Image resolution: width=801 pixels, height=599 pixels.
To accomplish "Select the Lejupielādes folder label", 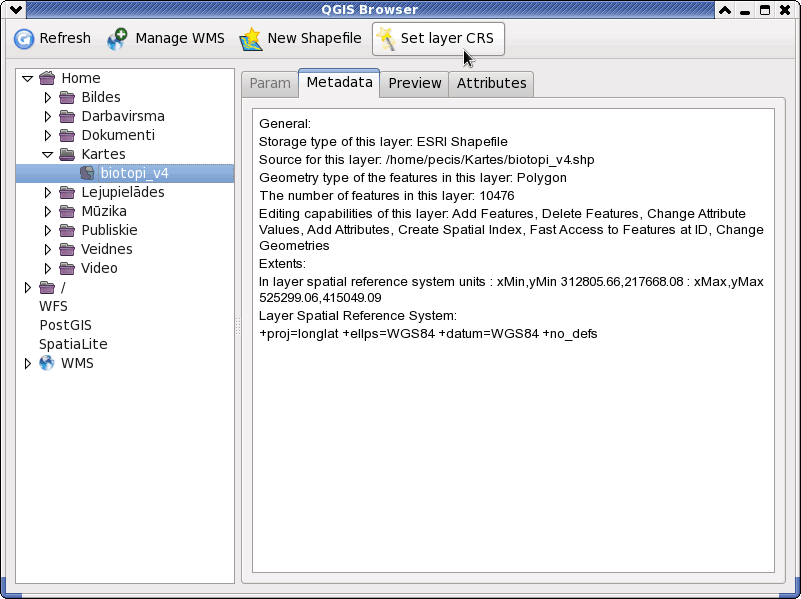I will coord(123,192).
